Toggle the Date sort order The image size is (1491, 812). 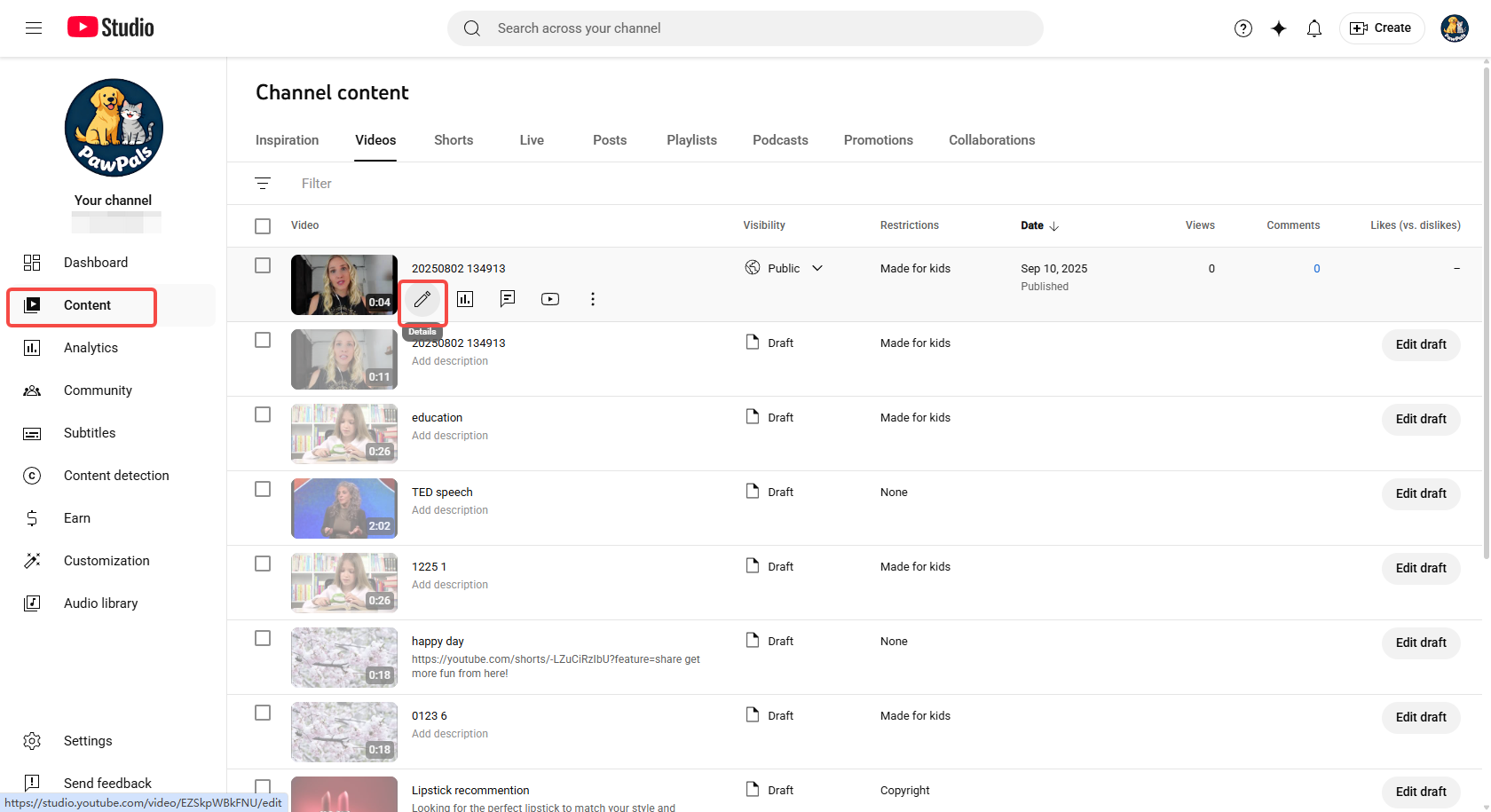(x=1039, y=225)
